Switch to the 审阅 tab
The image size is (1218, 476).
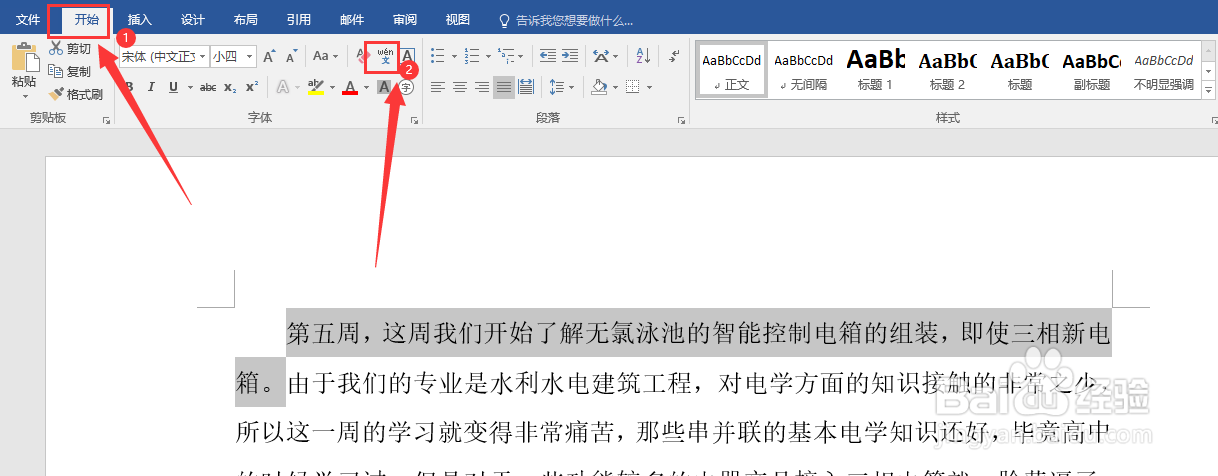(x=404, y=20)
